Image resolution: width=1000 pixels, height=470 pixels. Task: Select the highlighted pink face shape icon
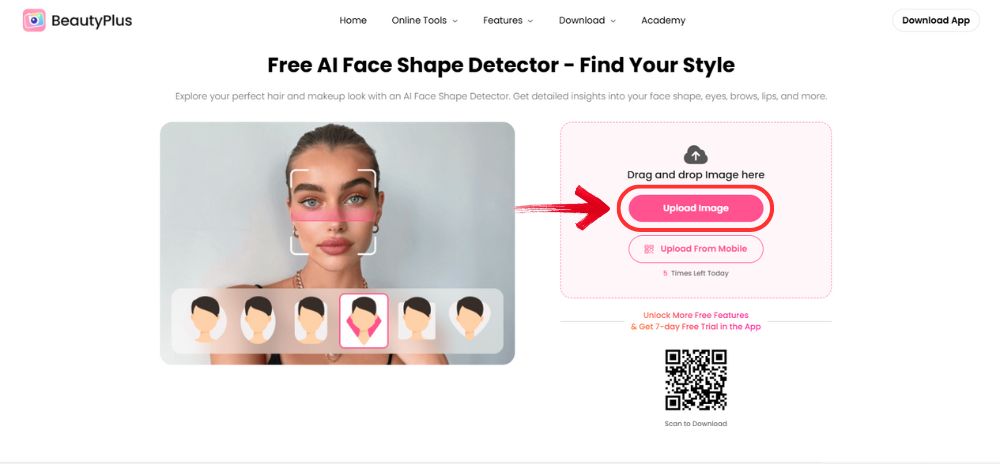pyautogui.click(x=364, y=320)
